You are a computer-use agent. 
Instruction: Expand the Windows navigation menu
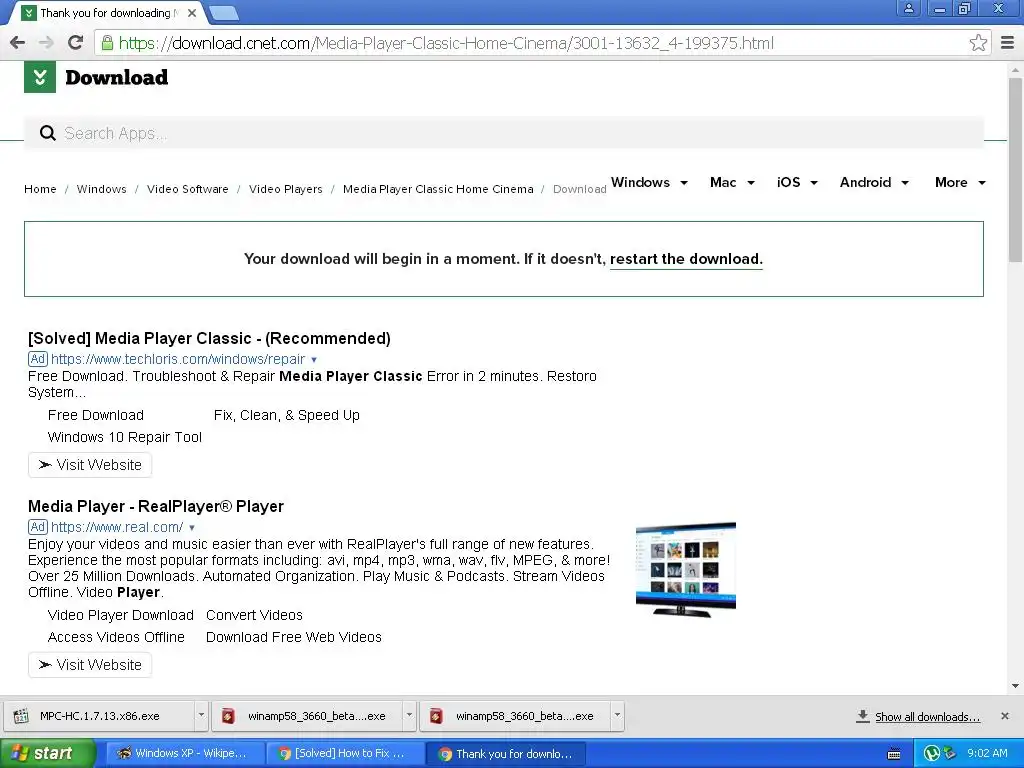point(649,182)
